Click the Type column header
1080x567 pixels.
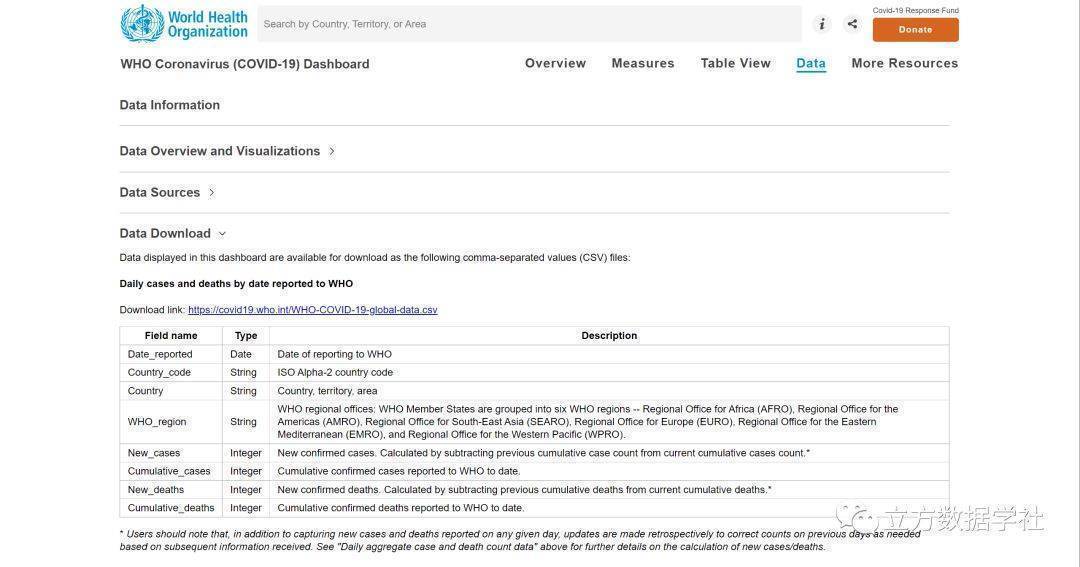coord(246,336)
